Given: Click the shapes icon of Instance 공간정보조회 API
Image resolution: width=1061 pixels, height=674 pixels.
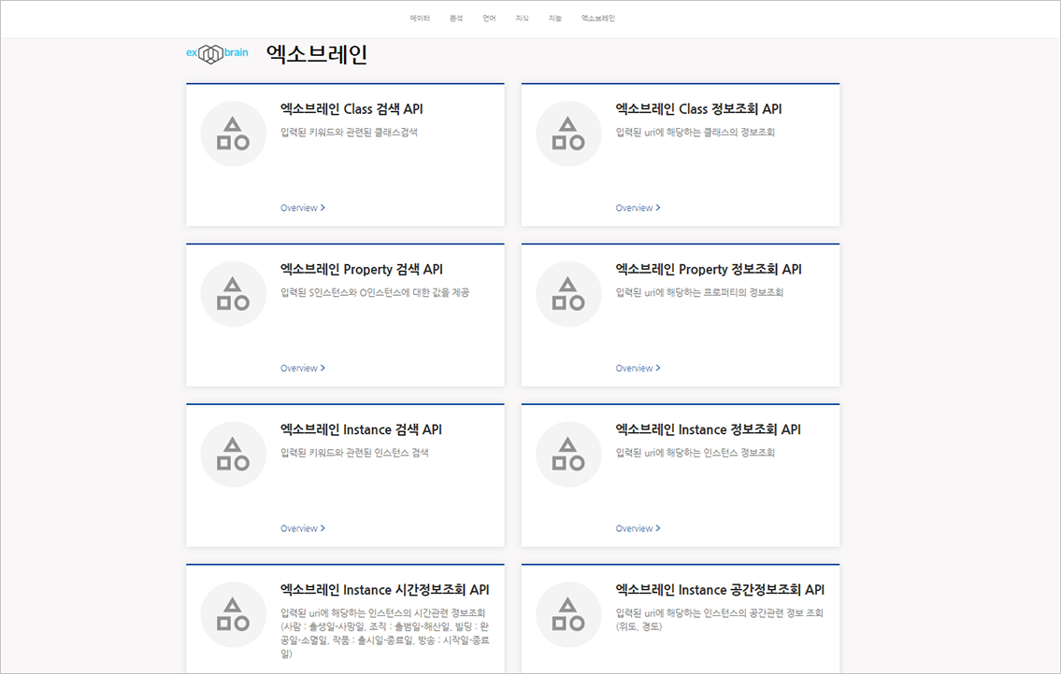Looking at the screenshot, I should tap(568, 614).
